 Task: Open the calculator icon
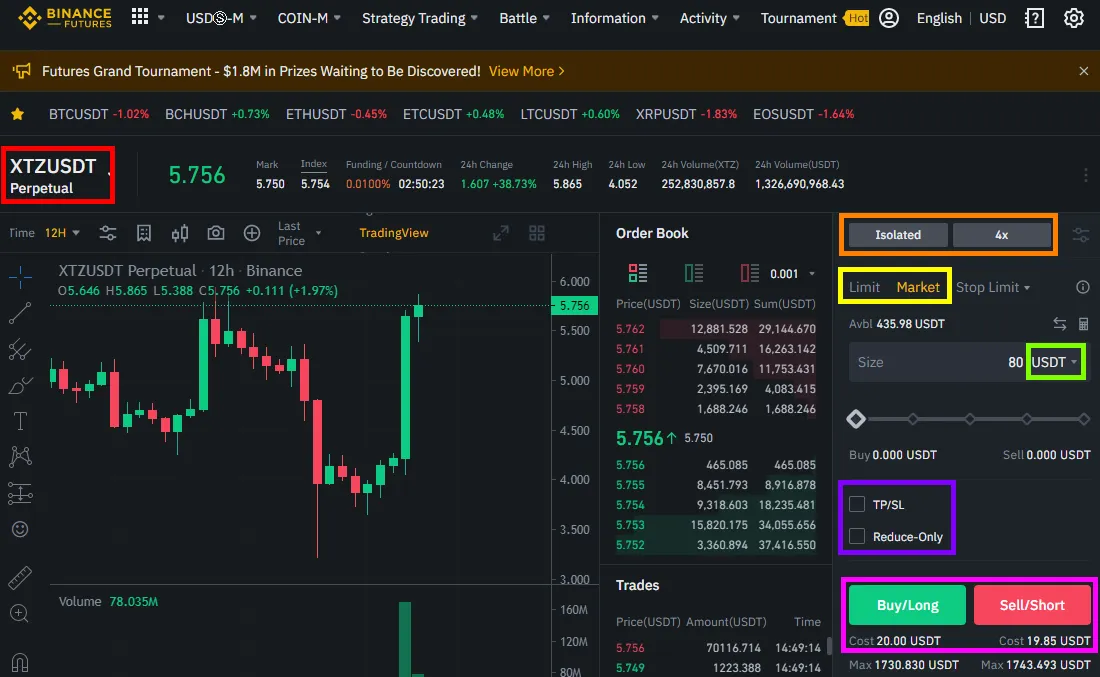pos(1083,323)
